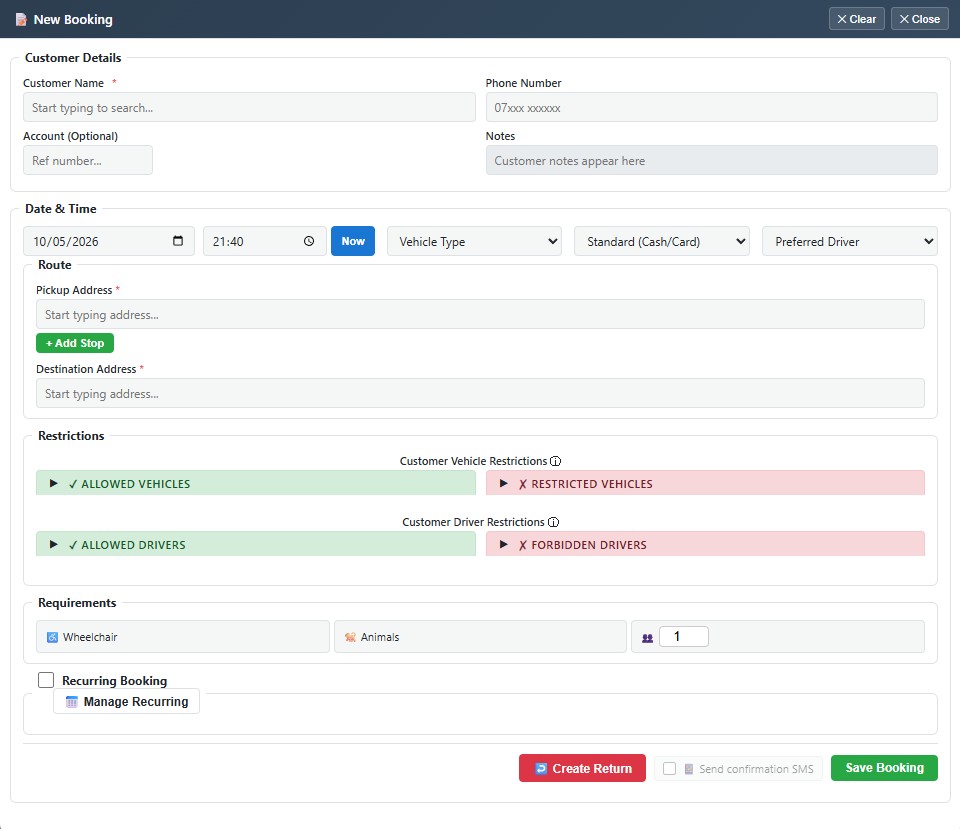Expand the Allowed Drivers section
This screenshot has height=829, width=960.
coord(256,544)
